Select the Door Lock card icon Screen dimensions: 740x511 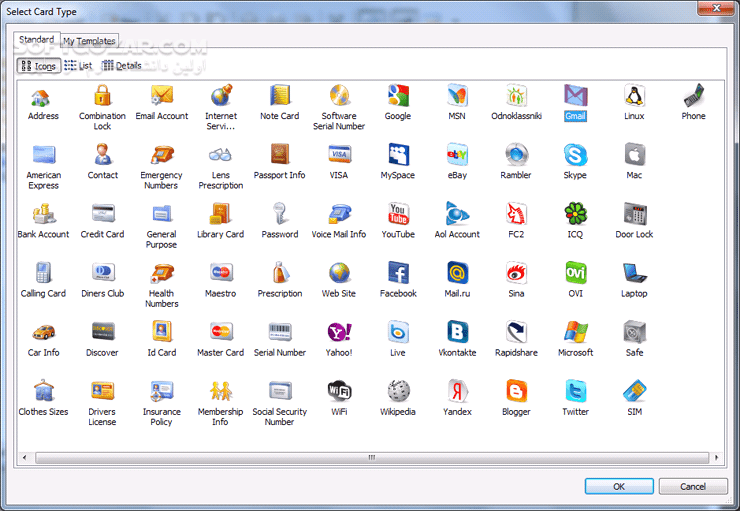point(634,214)
